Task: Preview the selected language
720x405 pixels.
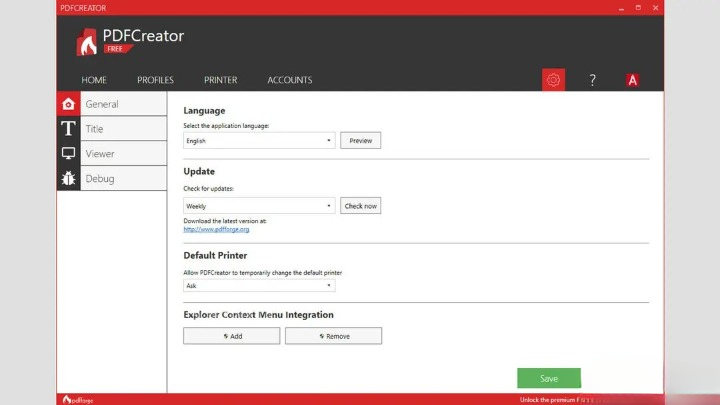Action: coord(360,141)
